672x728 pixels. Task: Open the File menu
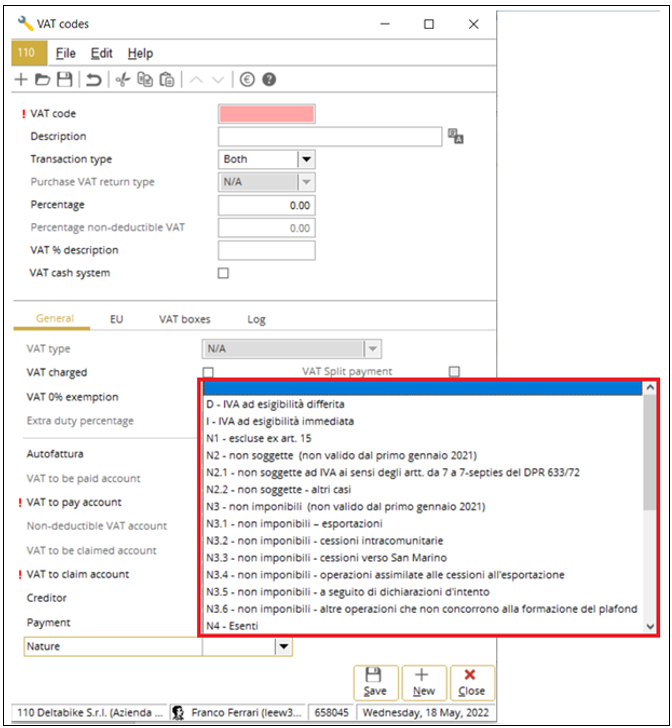point(65,53)
